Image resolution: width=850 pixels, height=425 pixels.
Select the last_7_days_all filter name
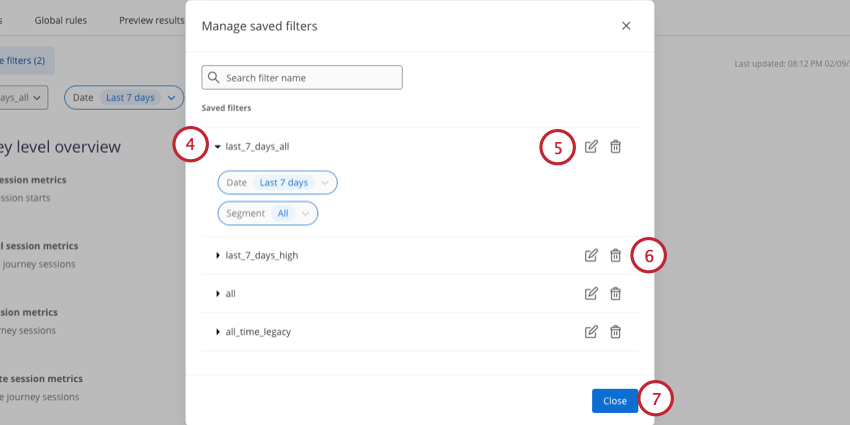257,146
